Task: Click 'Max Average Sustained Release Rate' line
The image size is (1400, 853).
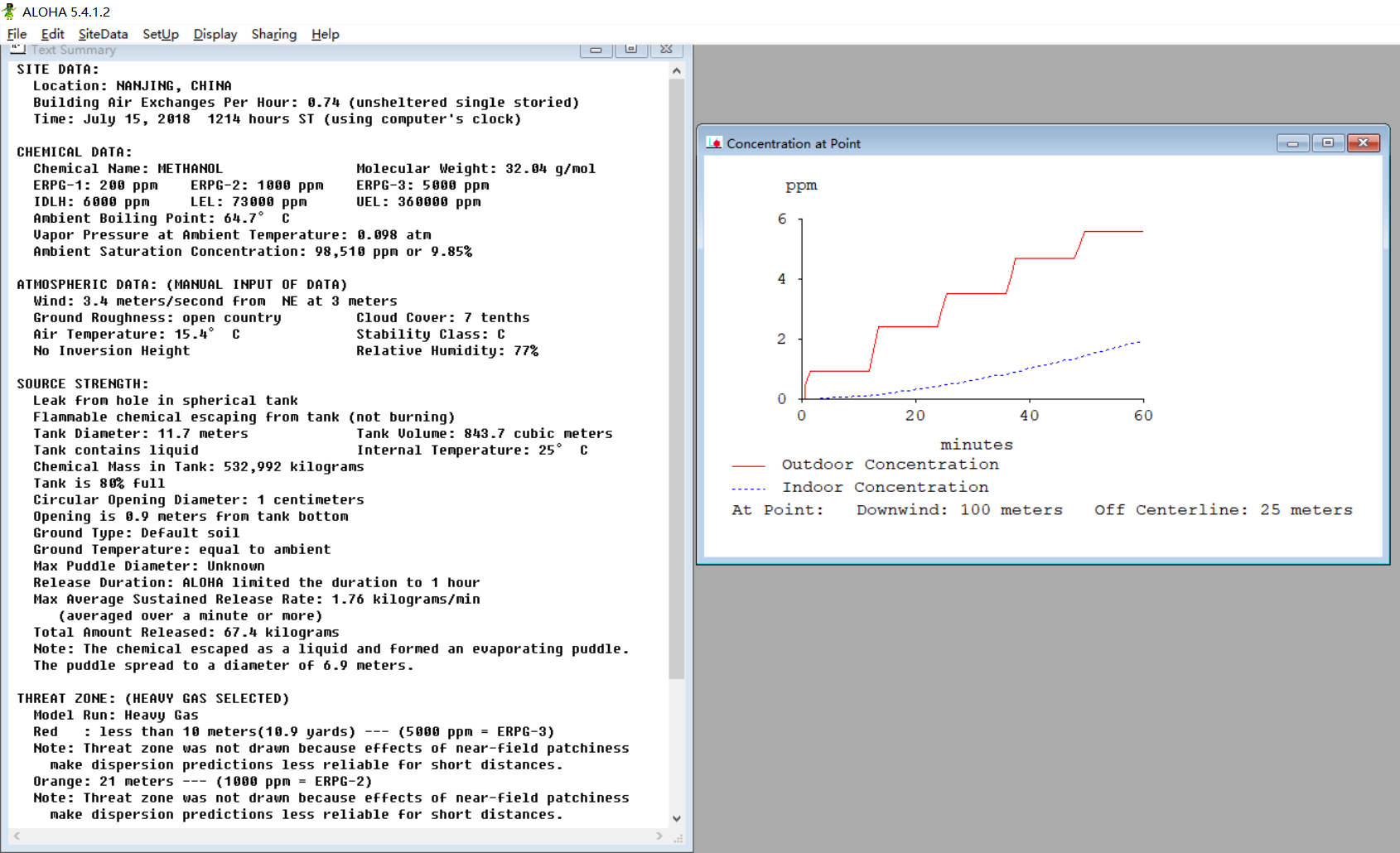Action: click(257, 600)
